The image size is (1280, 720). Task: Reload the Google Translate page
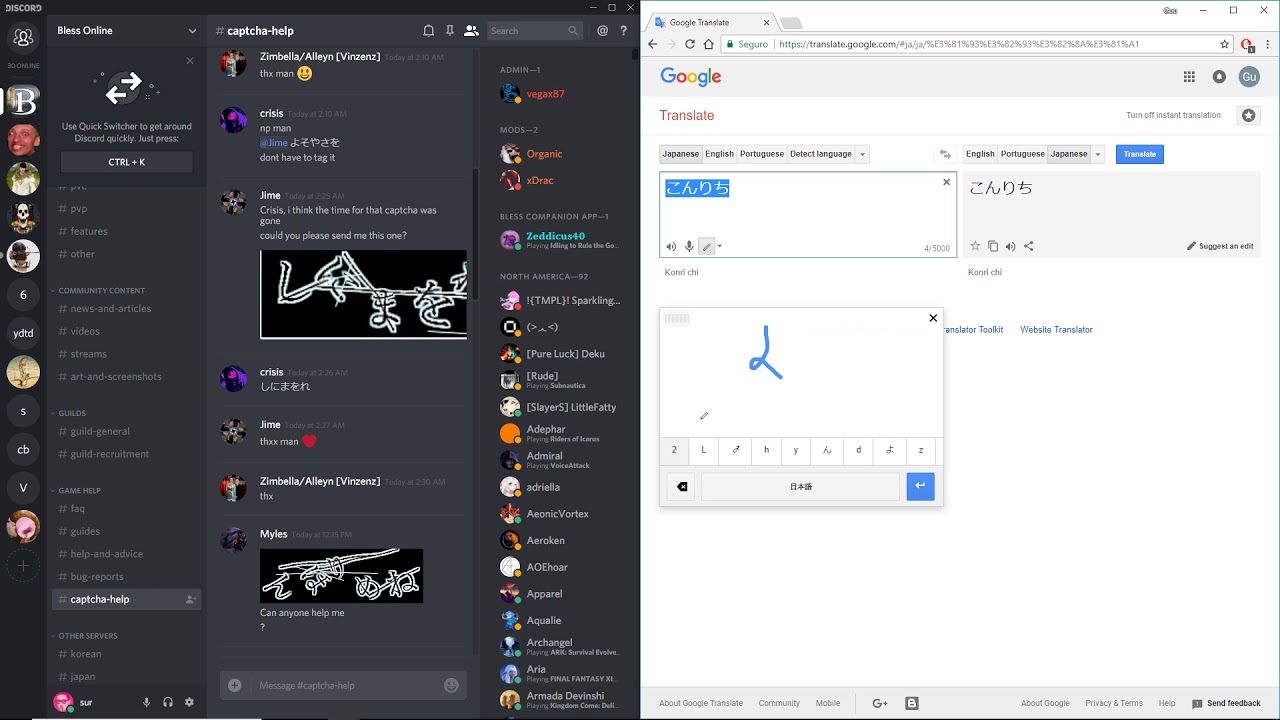pyautogui.click(x=690, y=44)
